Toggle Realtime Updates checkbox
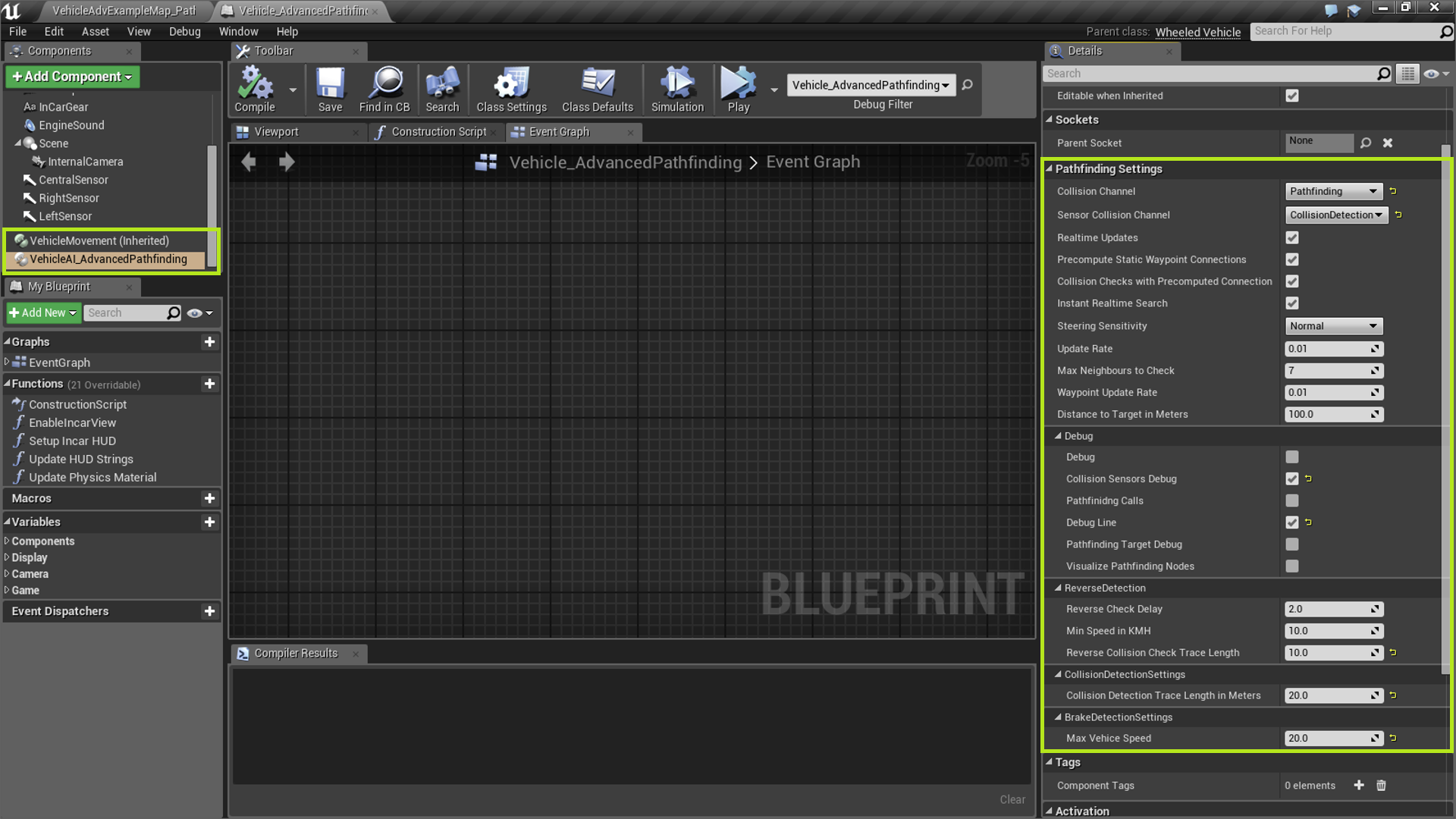The width and height of the screenshot is (1456, 819). 1292,237
